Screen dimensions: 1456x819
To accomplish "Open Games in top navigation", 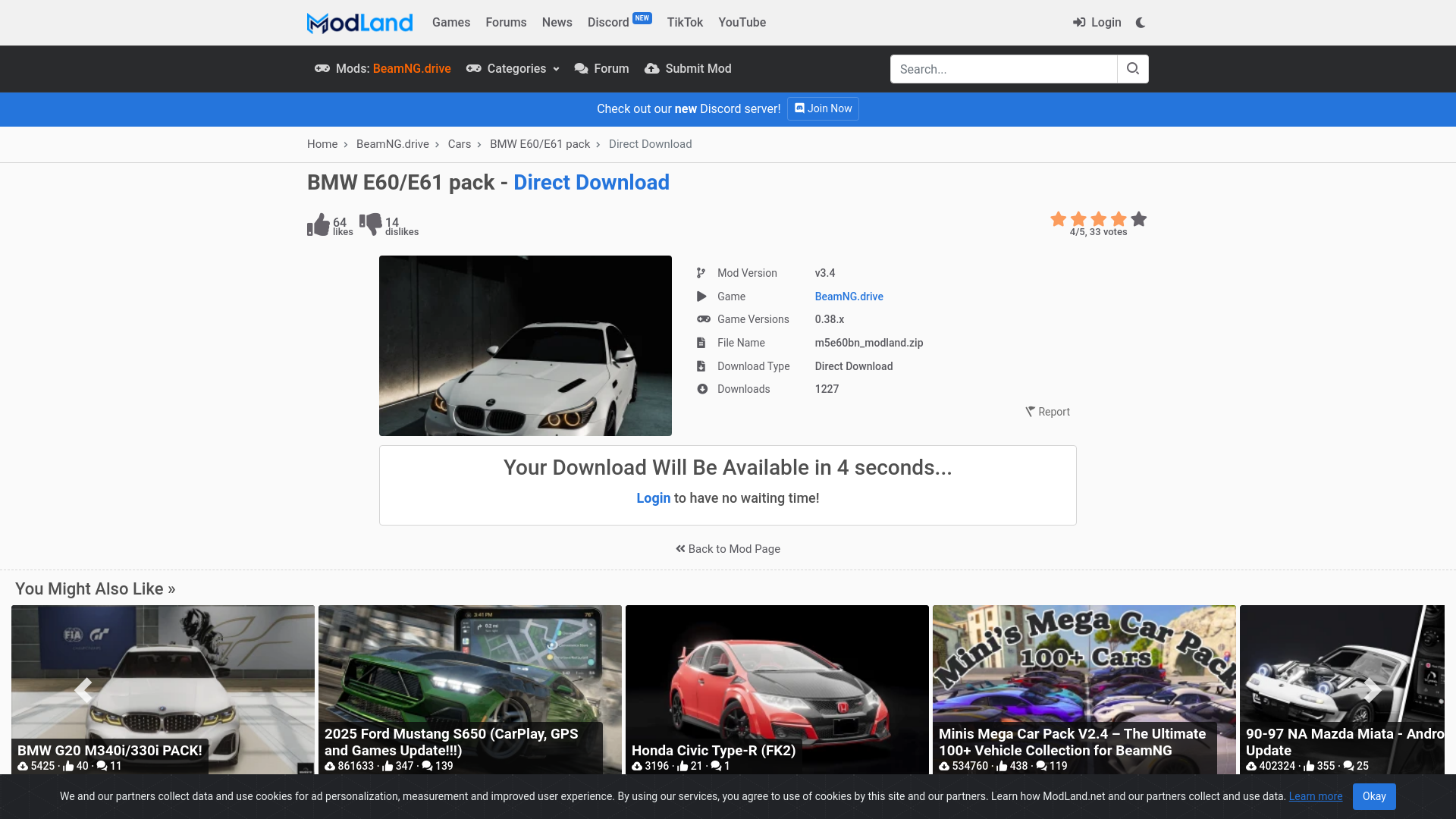I will [451, 23].
